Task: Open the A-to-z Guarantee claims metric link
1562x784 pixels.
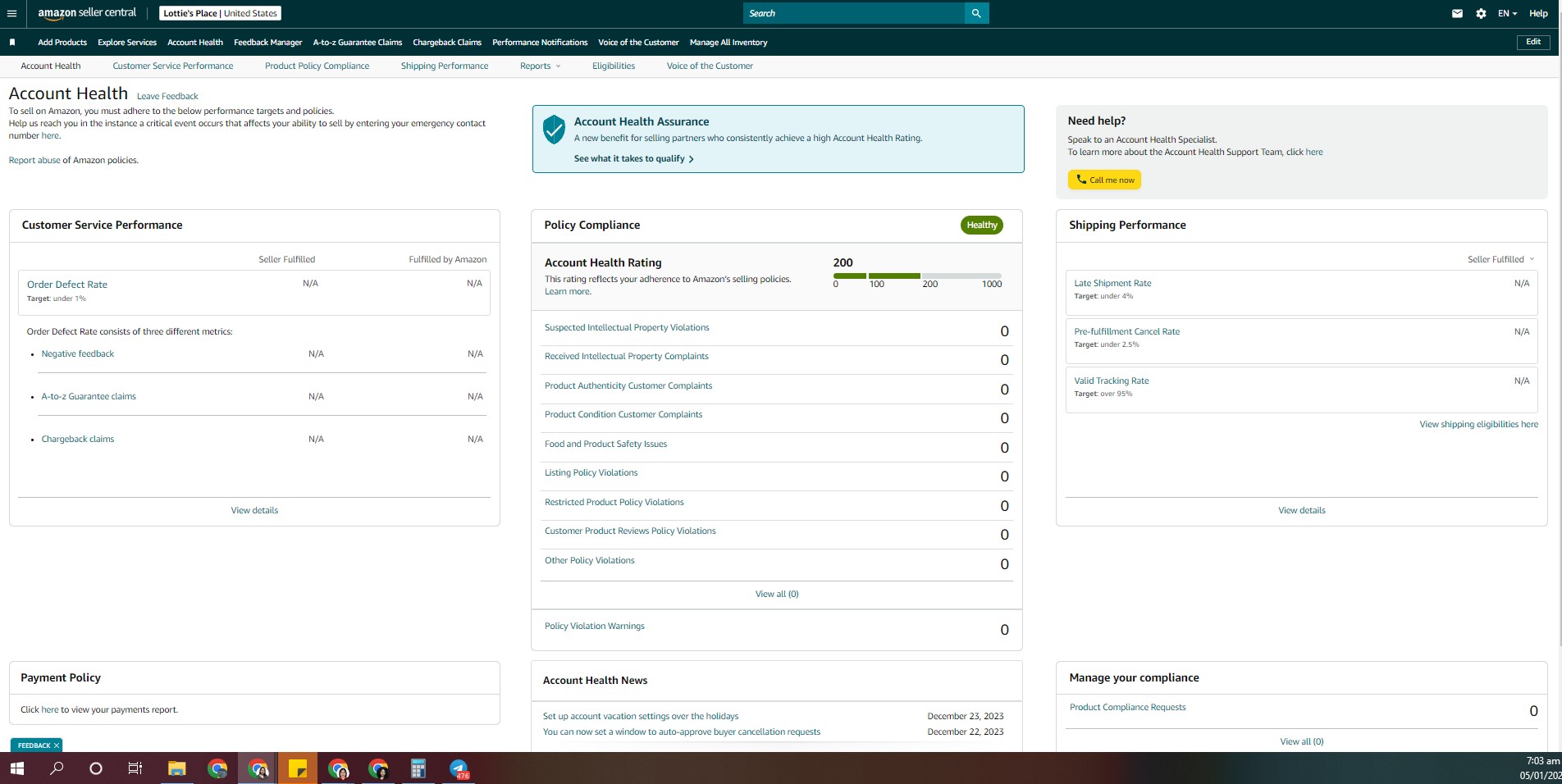Action: [89, 397]
